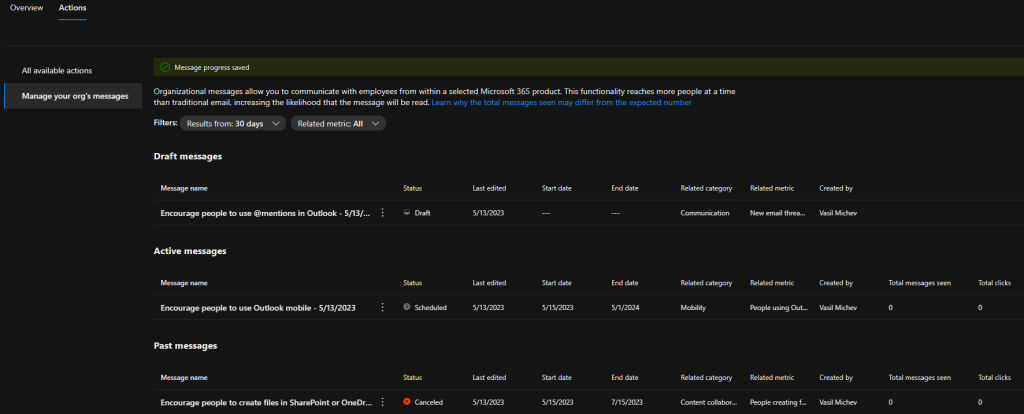Click the green success checkmark icon

165,67
